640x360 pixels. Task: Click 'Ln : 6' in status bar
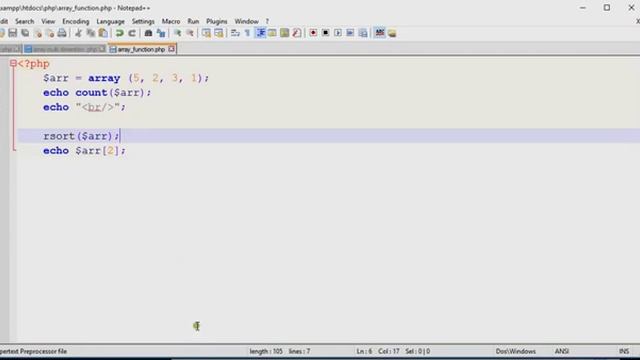pyautogui.click(x=364, y=351)
